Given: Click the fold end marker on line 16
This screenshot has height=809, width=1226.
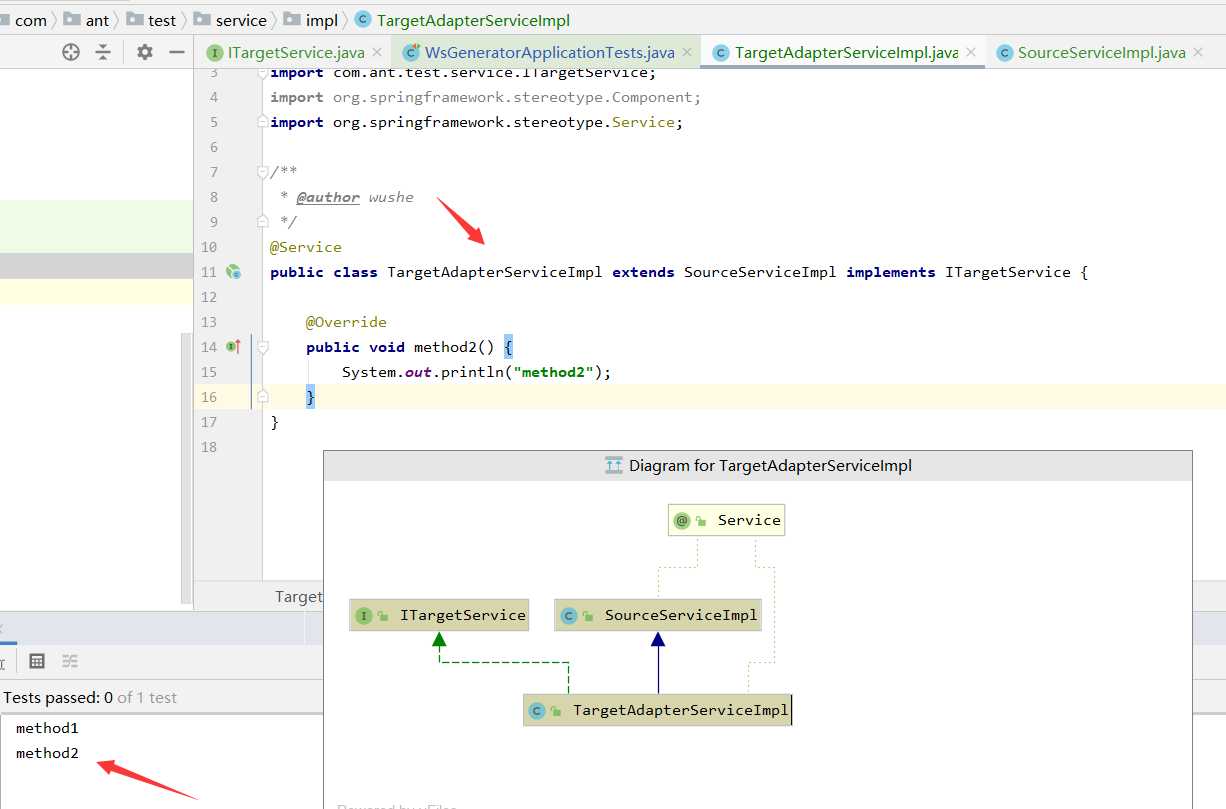Looking at the screenshot, I should pos(262,397).
